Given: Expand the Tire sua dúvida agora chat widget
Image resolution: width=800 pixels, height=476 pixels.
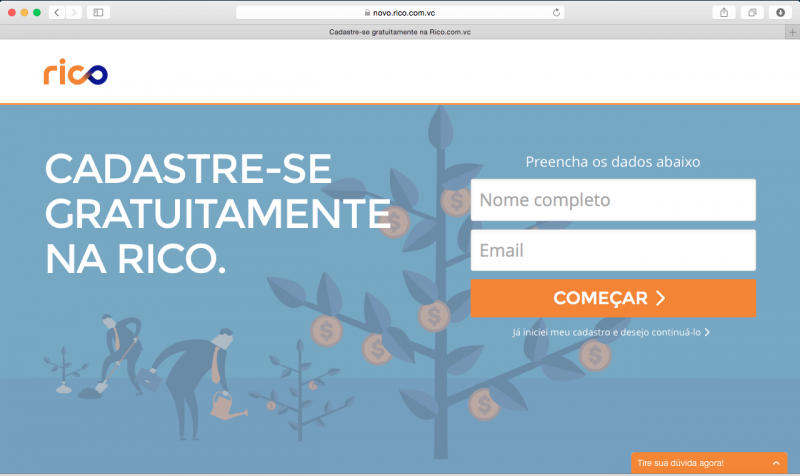Looking at the screenshot, I should tap(776, 463).
